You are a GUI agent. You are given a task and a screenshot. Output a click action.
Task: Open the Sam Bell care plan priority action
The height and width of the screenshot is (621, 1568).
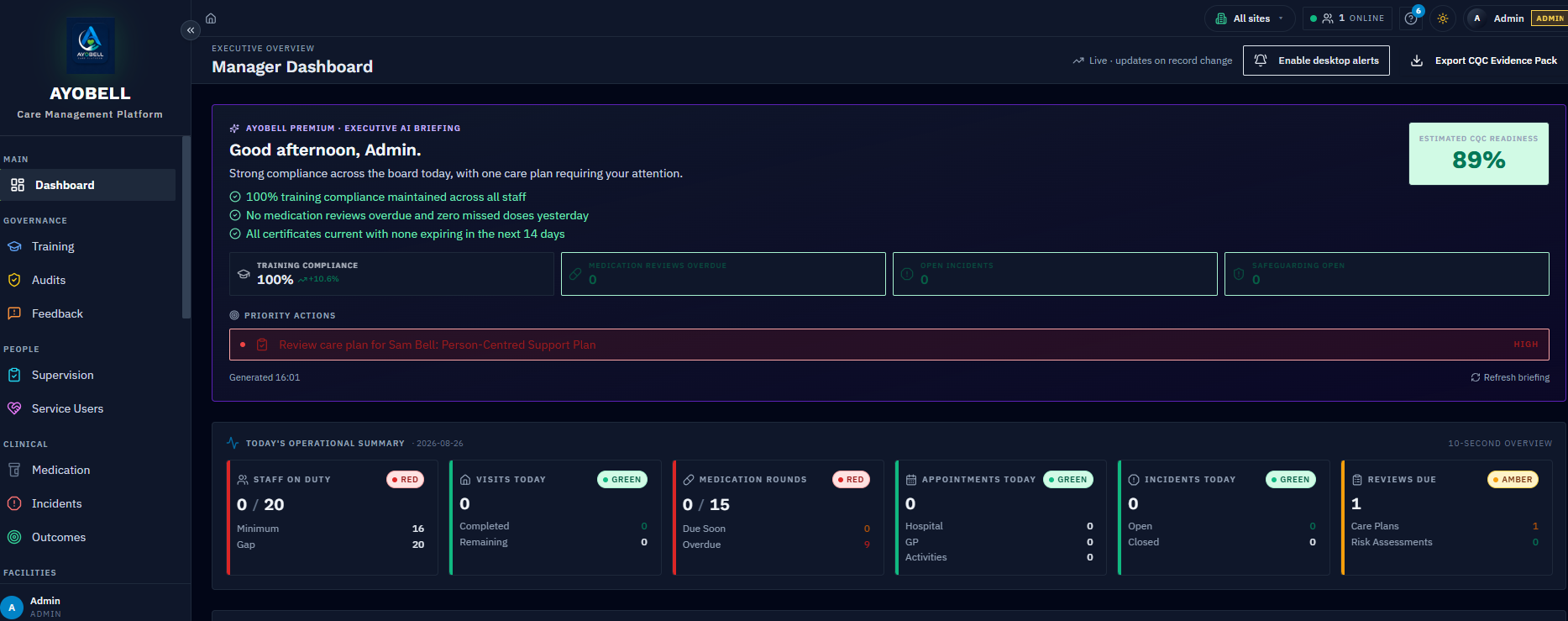(x=889, y=345)
